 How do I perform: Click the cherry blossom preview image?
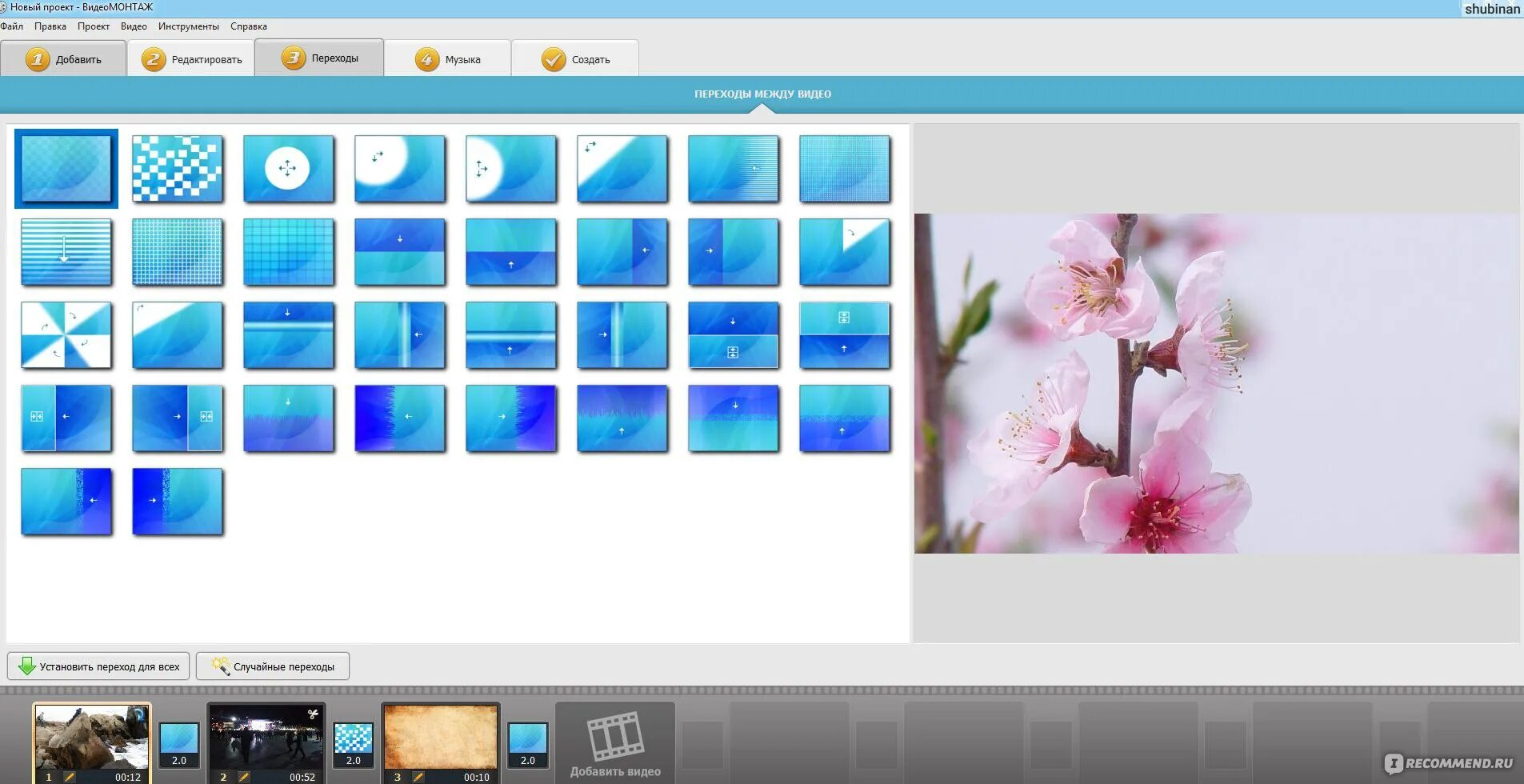click(1216, 383)
